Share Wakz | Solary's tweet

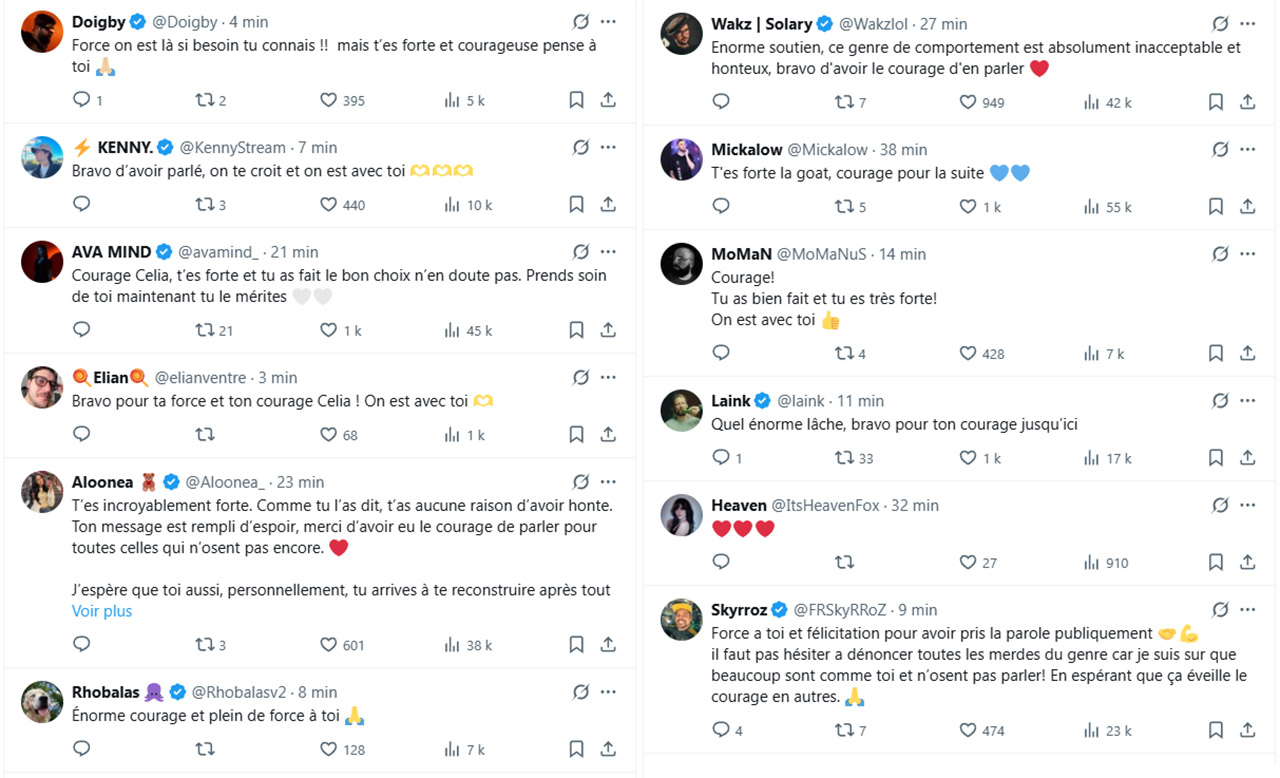[1248, 102]
